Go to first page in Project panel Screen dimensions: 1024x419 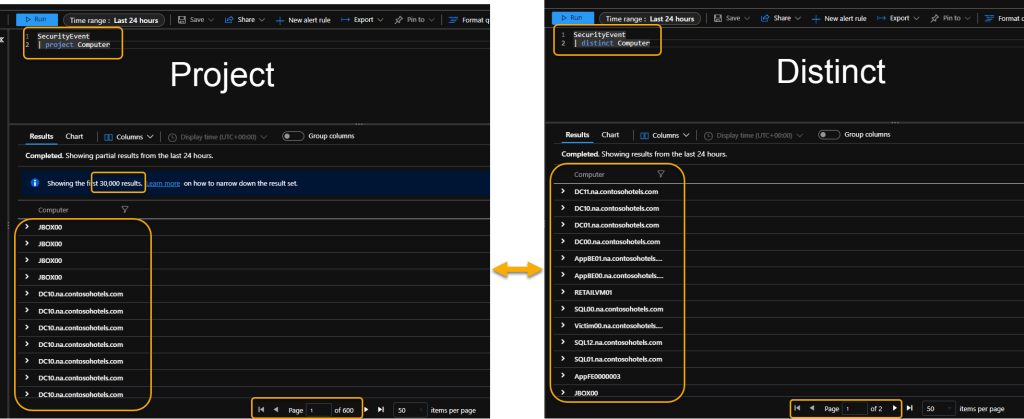click(x=261, y=410)
